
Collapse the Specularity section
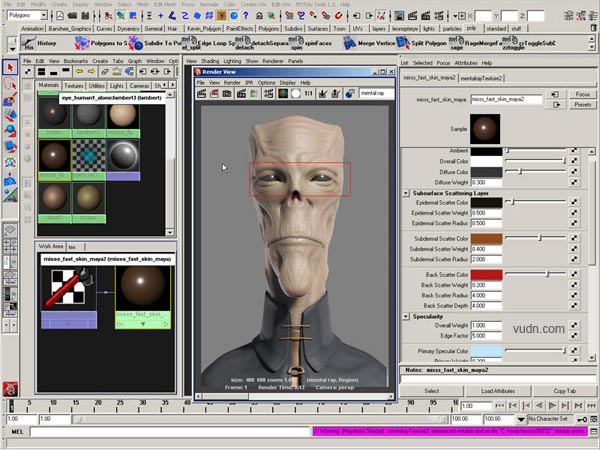[406, 316]
